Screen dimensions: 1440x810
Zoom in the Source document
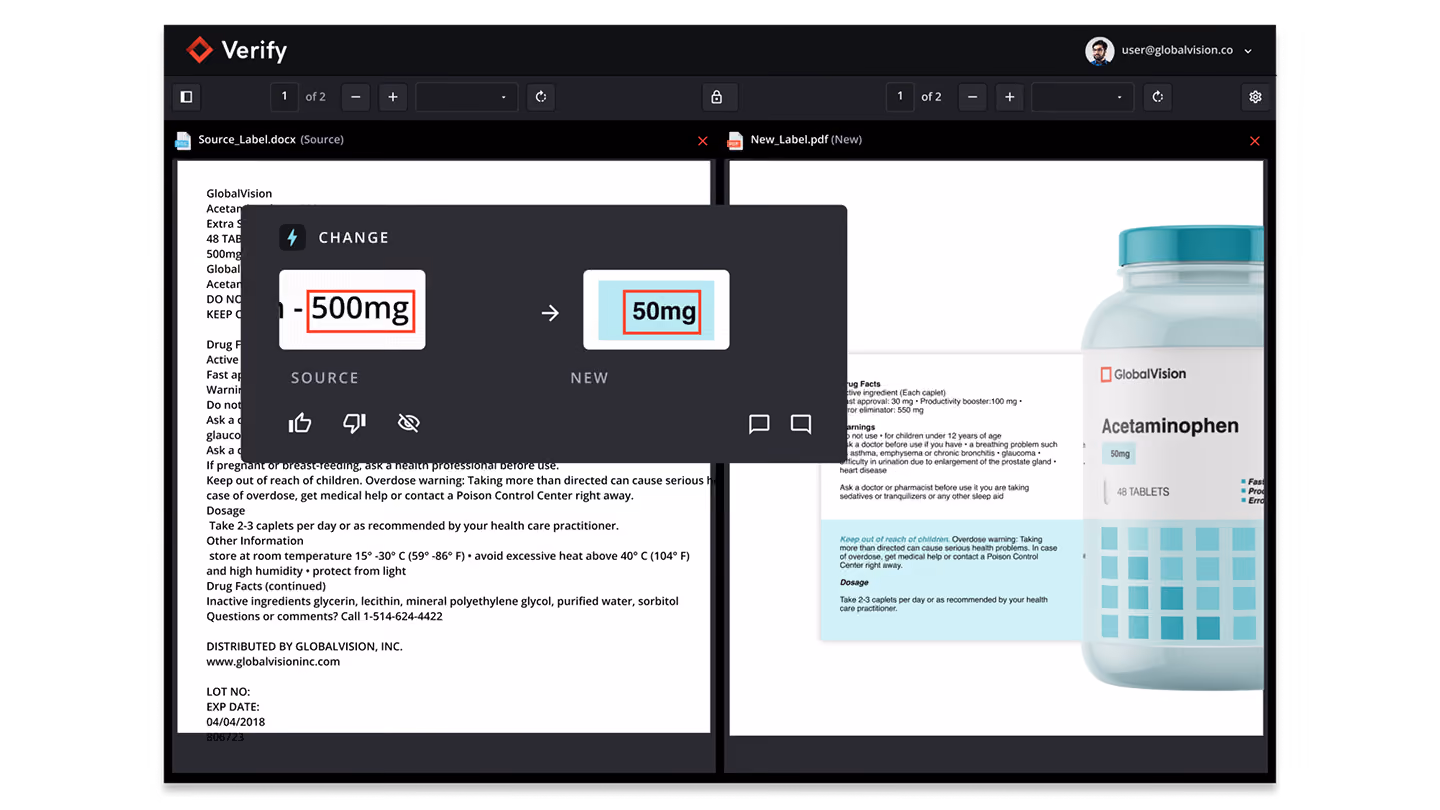point(393,97)
